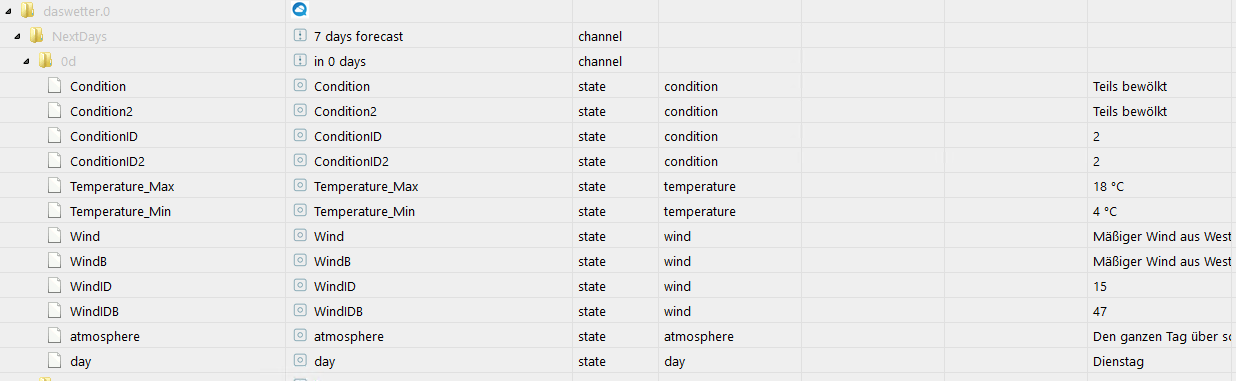Click the daswetter.0 folder icon
The image size is (1236, 381).
27,11
